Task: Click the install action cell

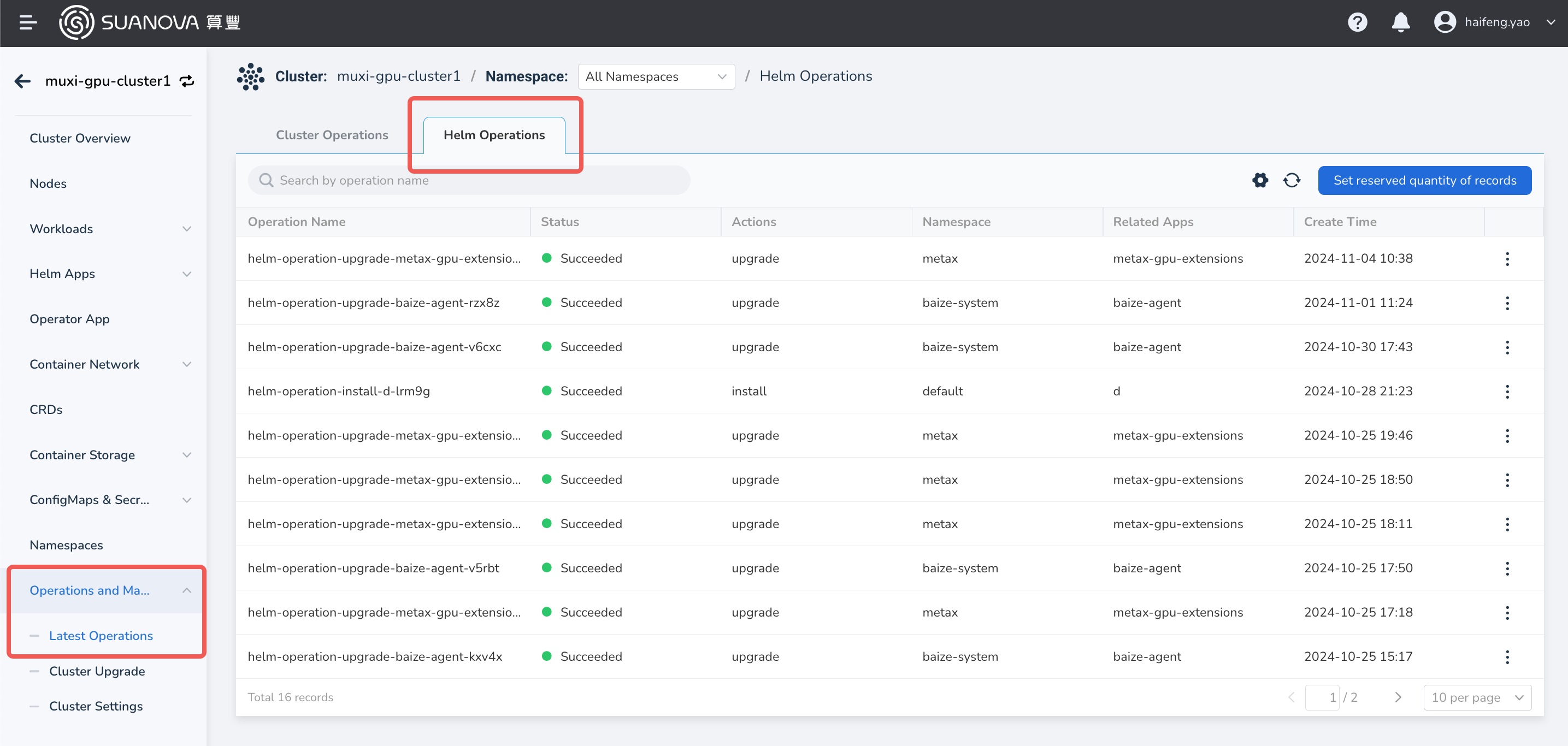Action: [748, 391]
